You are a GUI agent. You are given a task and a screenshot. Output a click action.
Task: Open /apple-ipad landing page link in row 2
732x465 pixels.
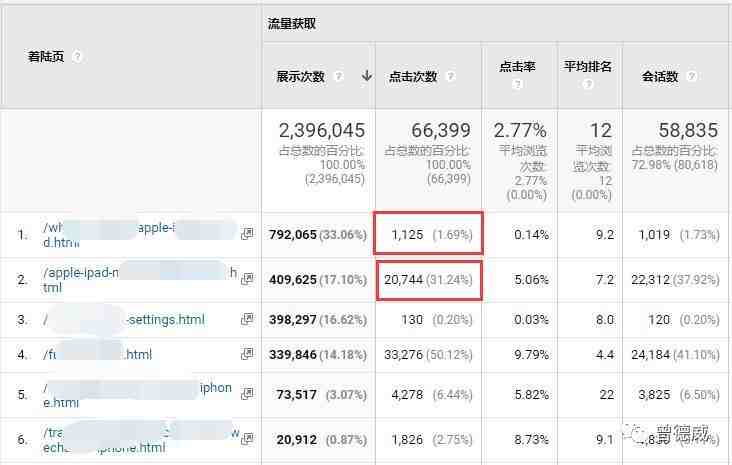coord(140,279)
